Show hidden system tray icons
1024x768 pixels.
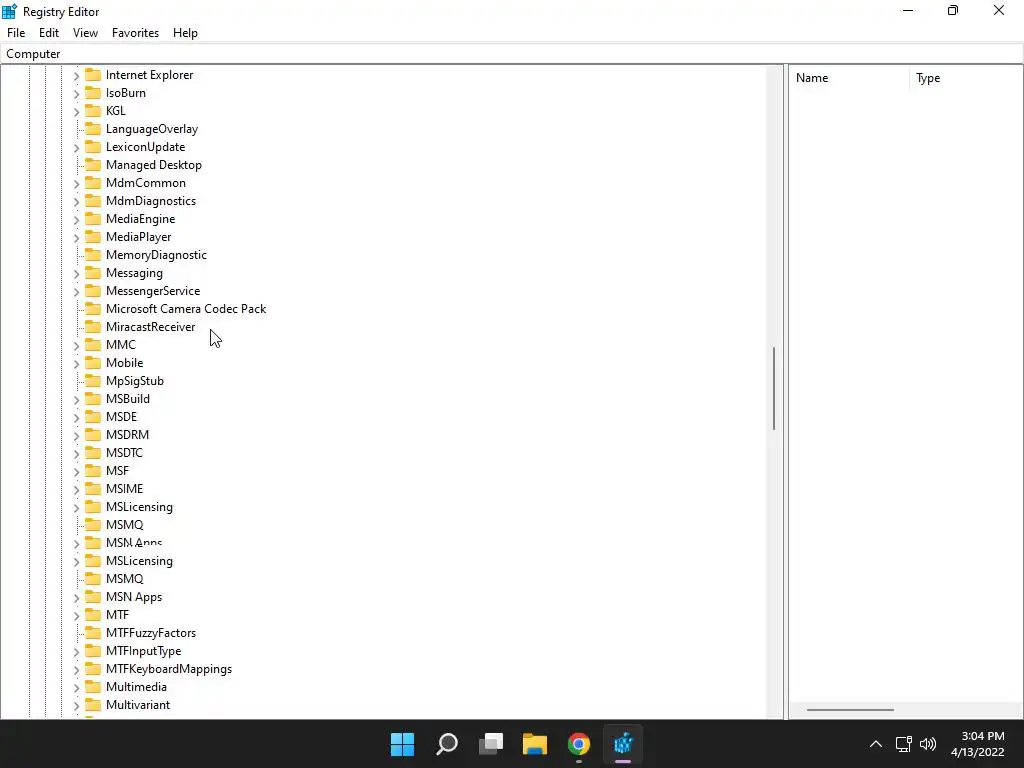[x=876, y=744]
